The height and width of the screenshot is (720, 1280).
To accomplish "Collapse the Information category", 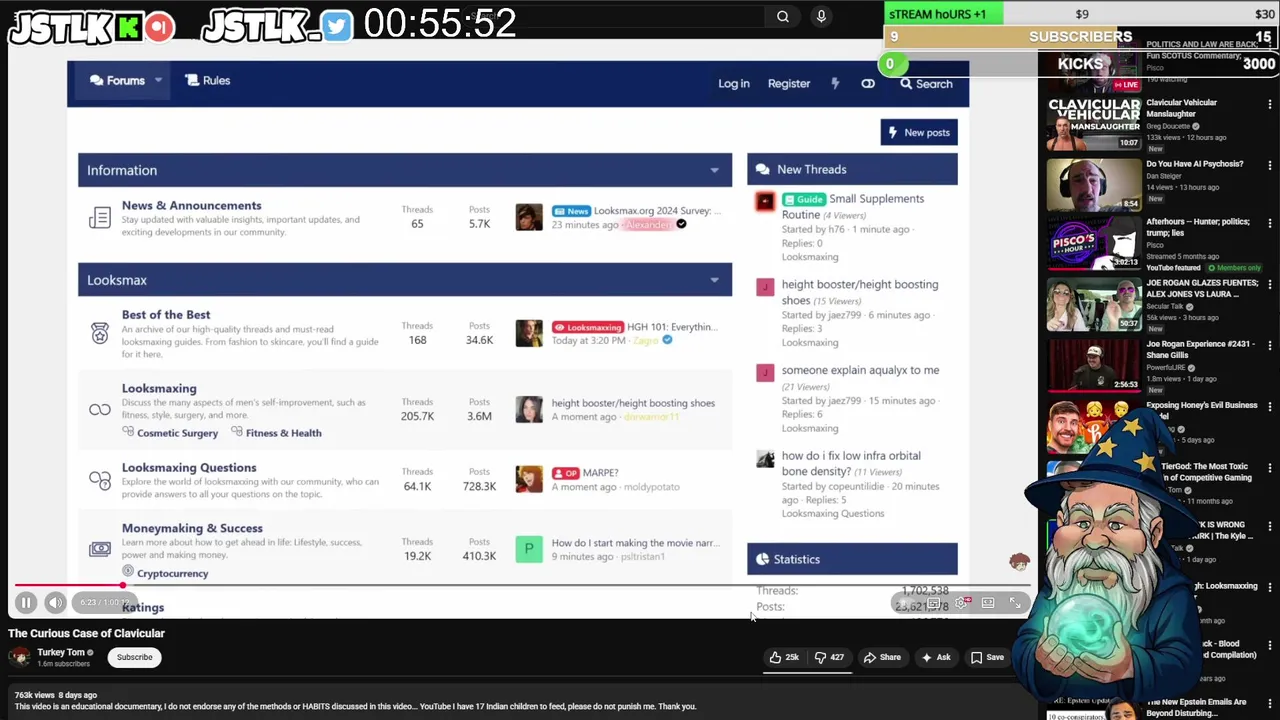I will click(x=714, y=171).
